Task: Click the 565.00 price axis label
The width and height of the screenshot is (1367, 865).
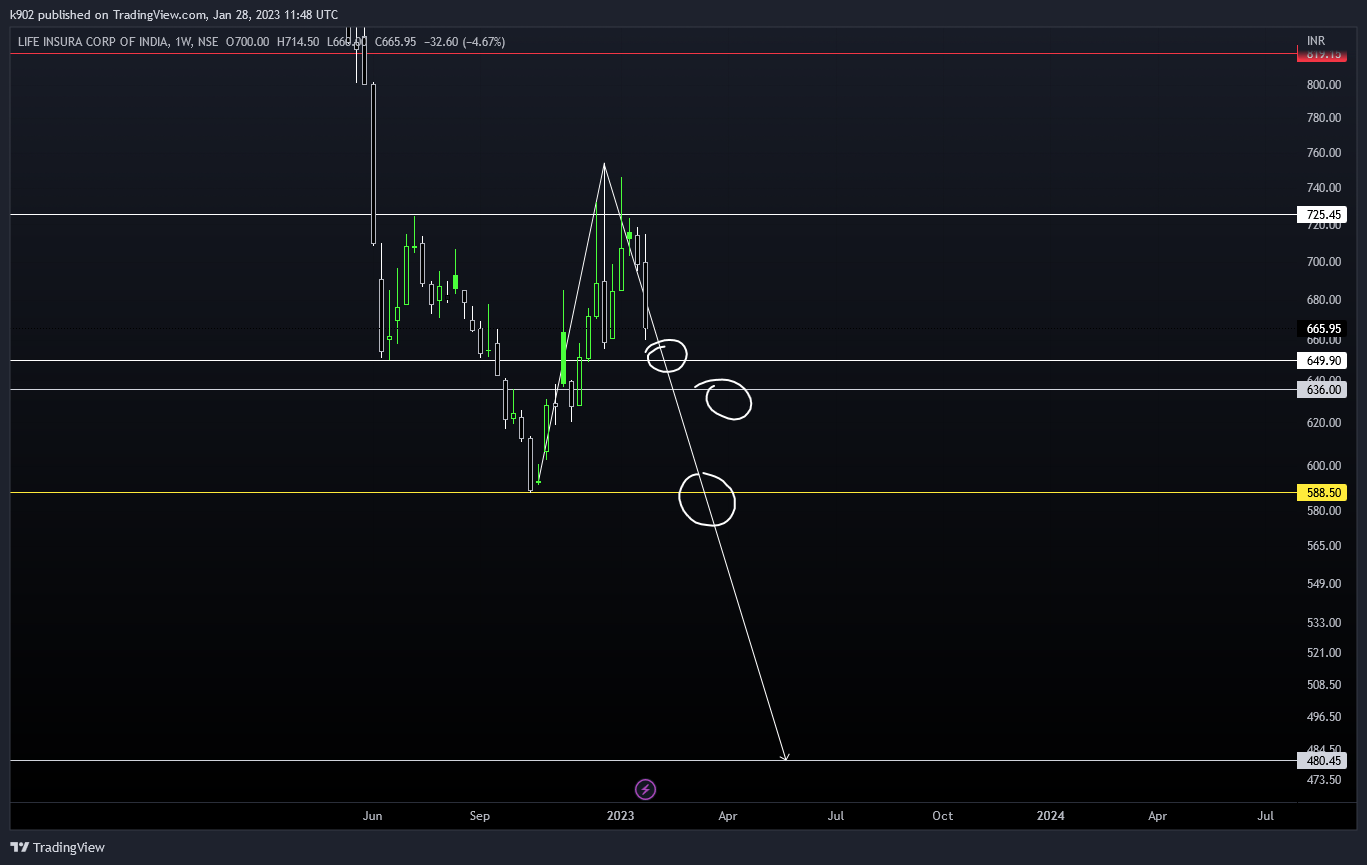Action: [1323, 546]
